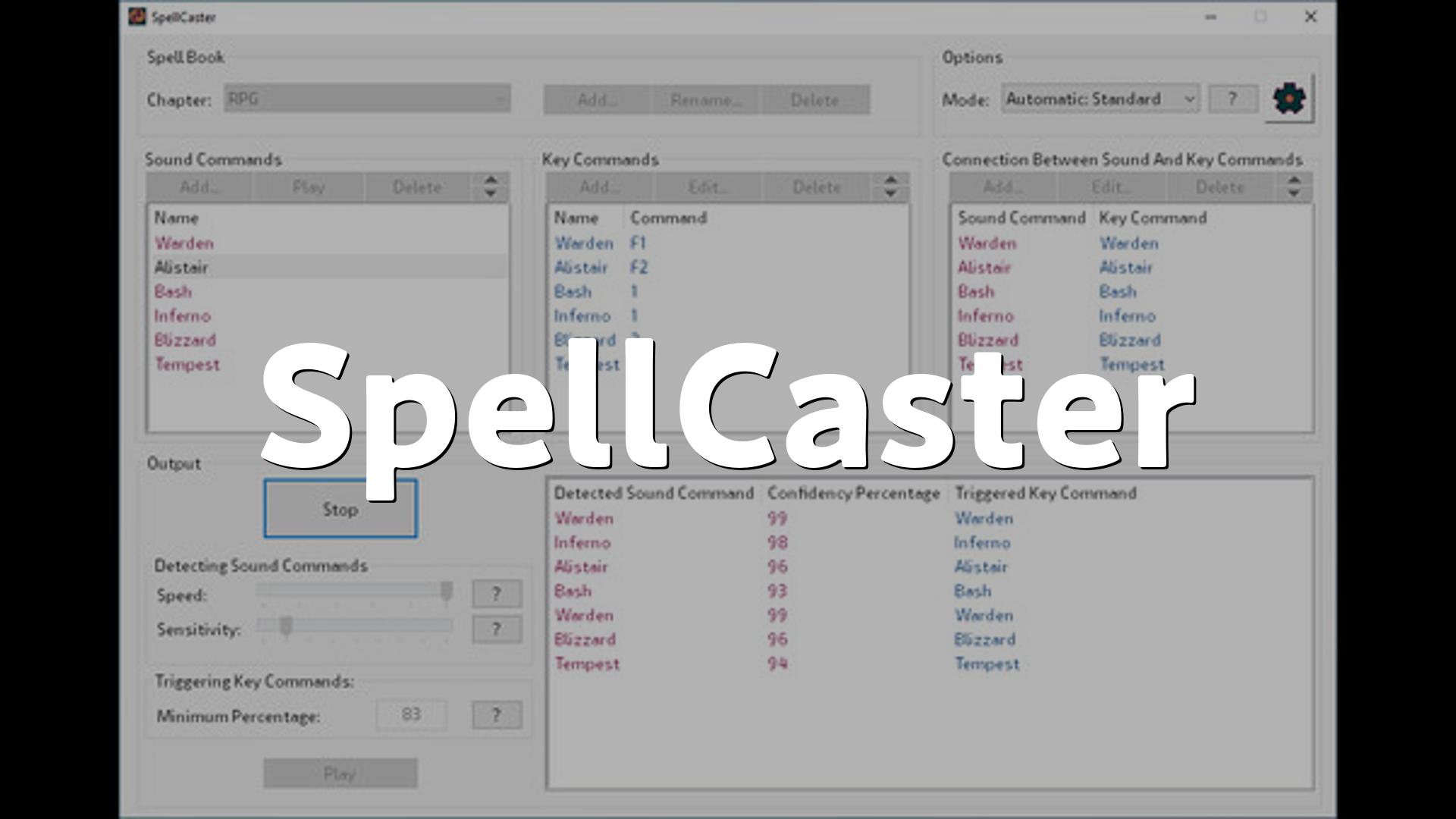
Task: Edit the selected key command
Action: 708,187
